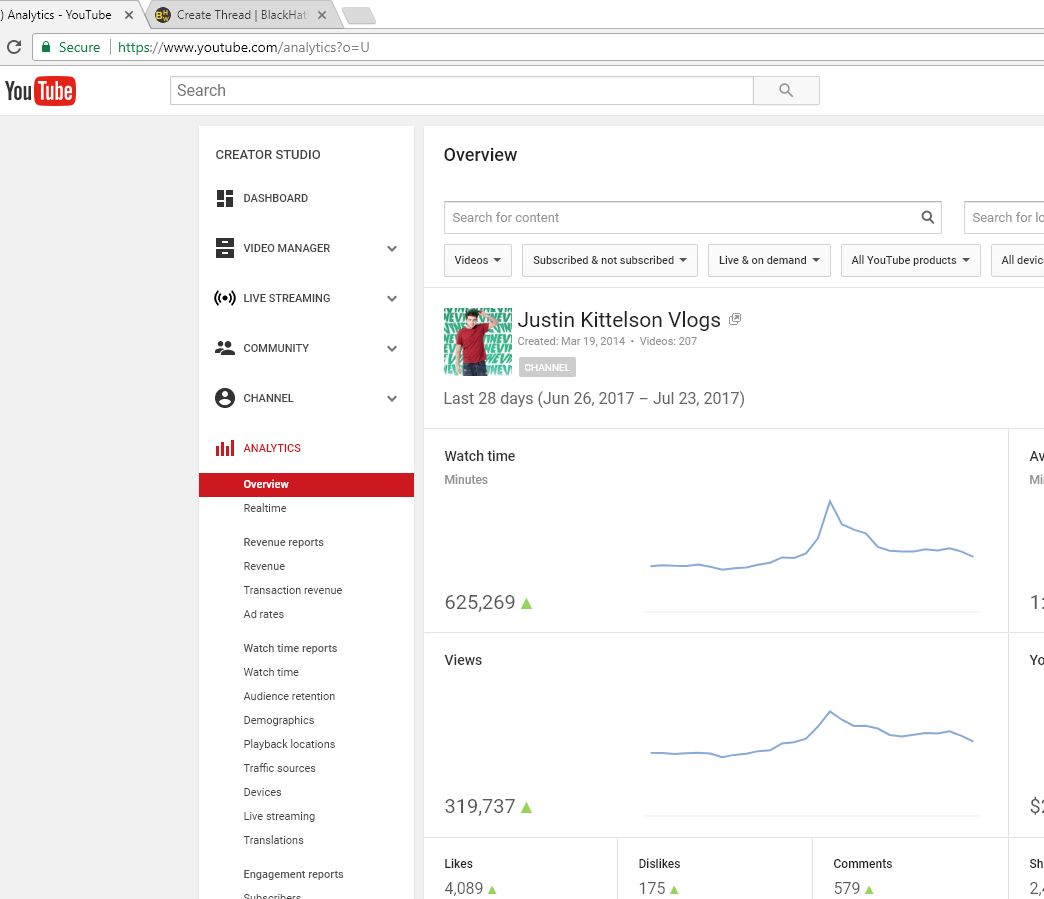The image size is (1044, 899).
Task: Close the Analytics - YouTube browser tab
Action: [x=129, y=15]
